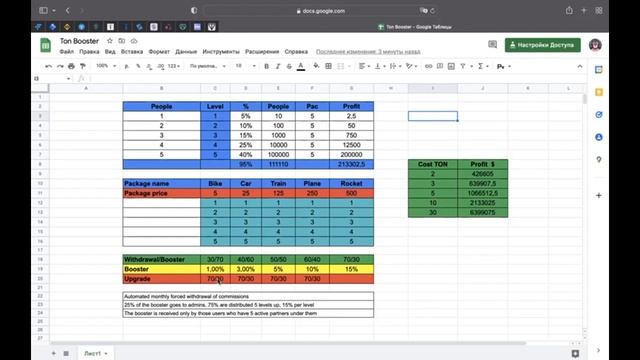Decrease decimal places icon
This screenshot has width=640, height=360.
pyautogui.click(x=149, y=66)
